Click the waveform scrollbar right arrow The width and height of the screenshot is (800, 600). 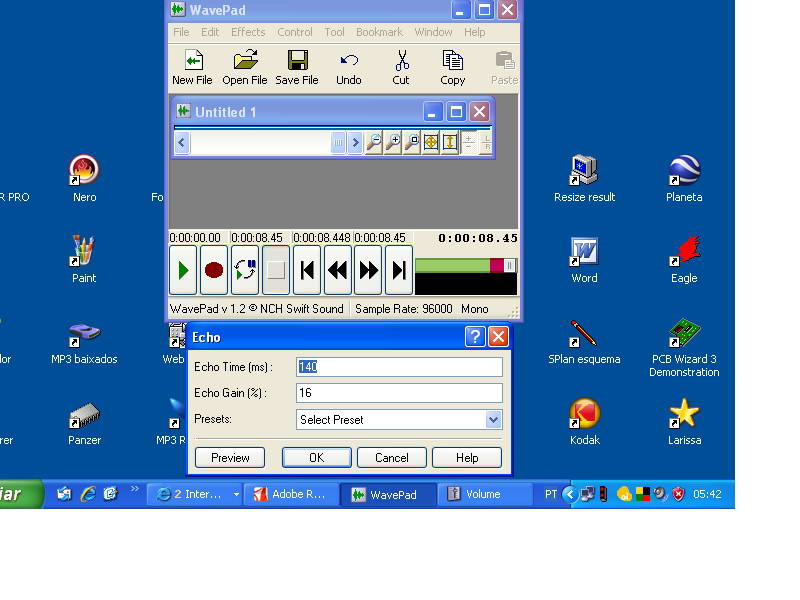coord(355,143)
